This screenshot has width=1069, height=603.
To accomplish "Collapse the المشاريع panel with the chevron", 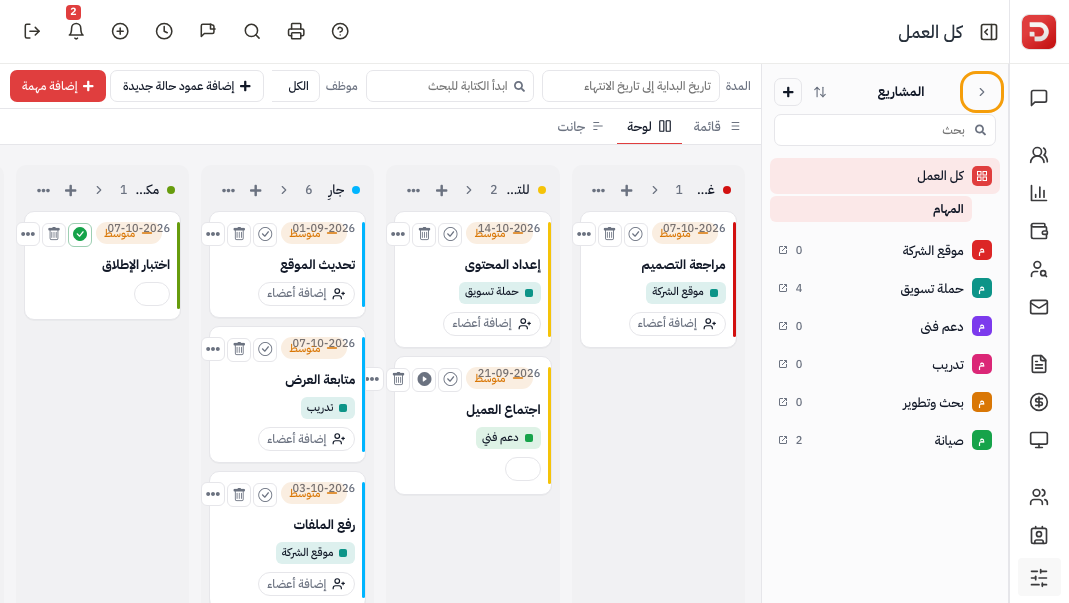I will click(x=982, y=91).
